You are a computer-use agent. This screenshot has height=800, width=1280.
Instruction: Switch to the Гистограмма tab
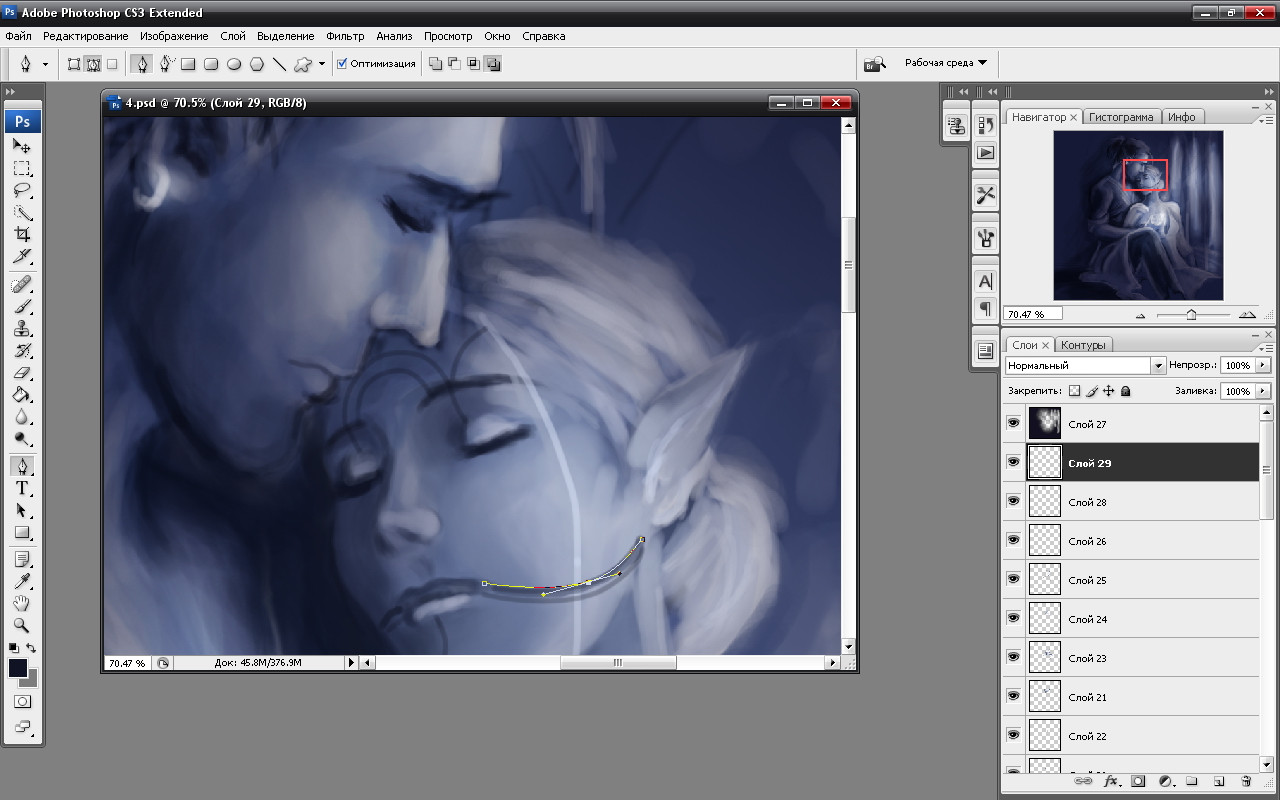1121,117
